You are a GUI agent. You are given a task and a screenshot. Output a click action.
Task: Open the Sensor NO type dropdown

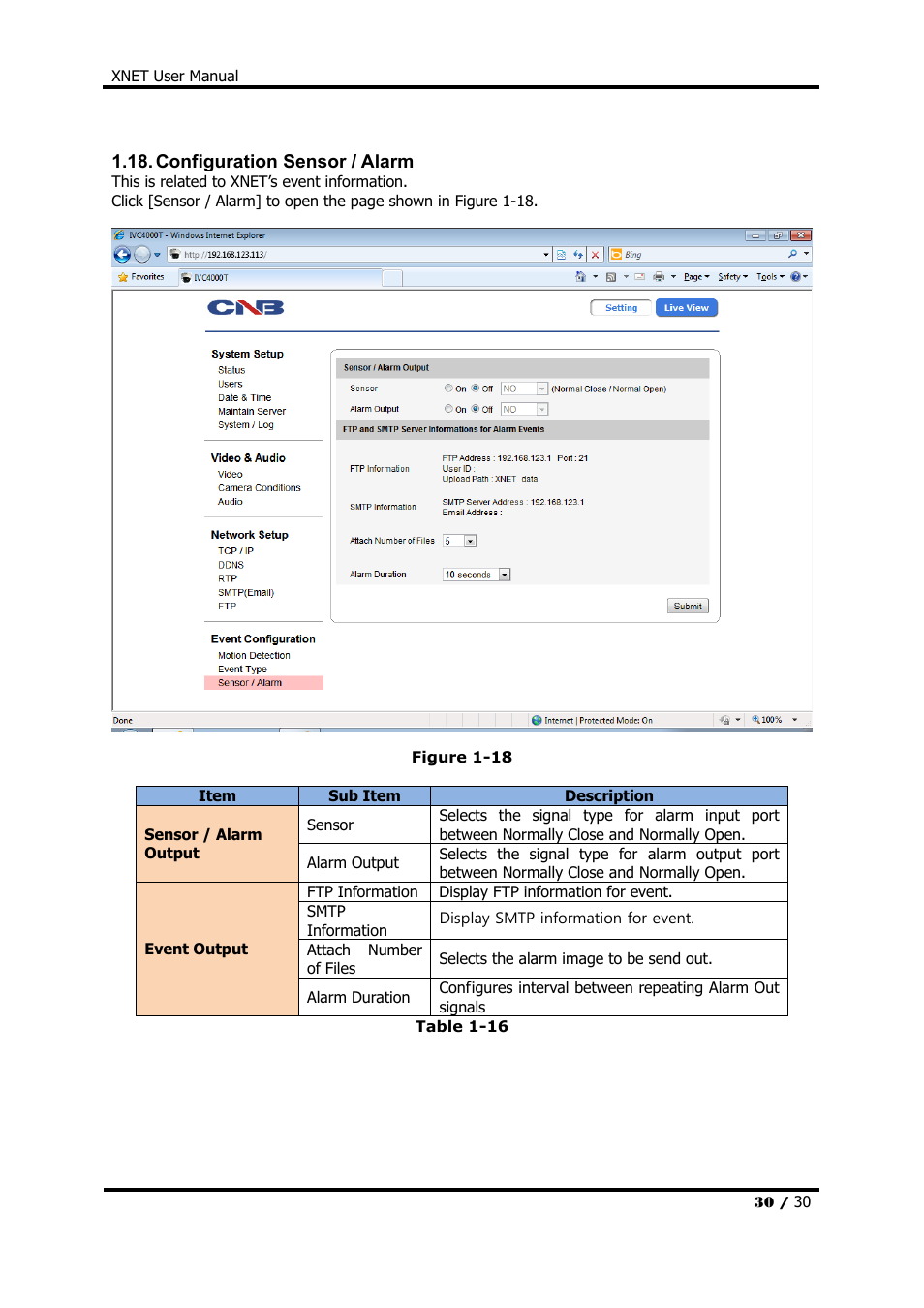pyautogui.click(x=524, y=389)
